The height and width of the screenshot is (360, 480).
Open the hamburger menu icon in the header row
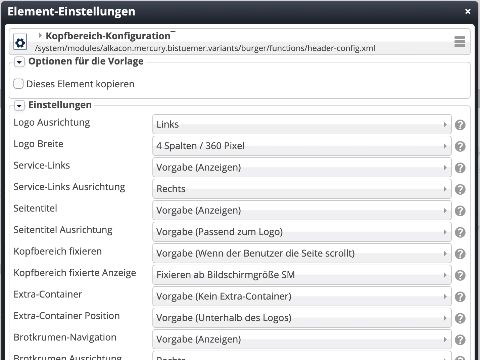460,42
